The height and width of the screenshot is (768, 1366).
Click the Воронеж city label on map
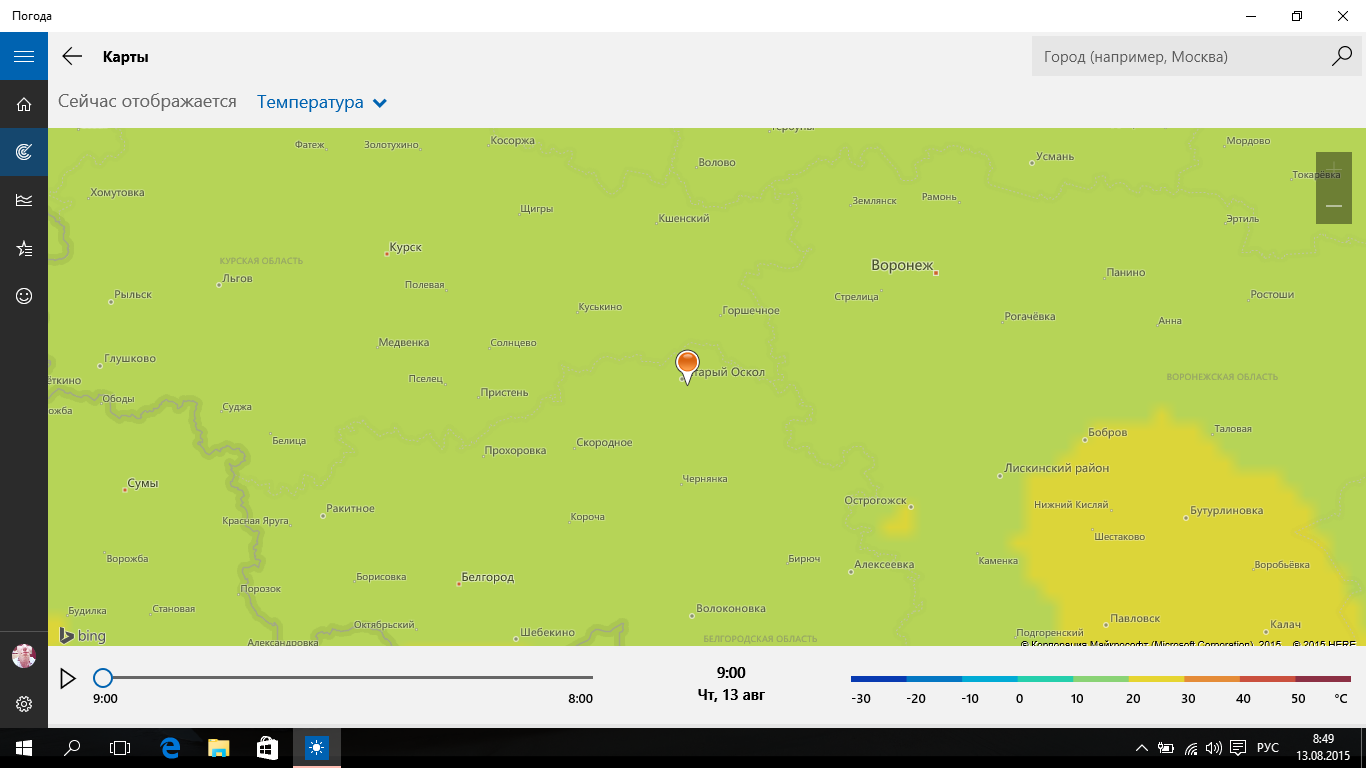click(x=902, y=266)
